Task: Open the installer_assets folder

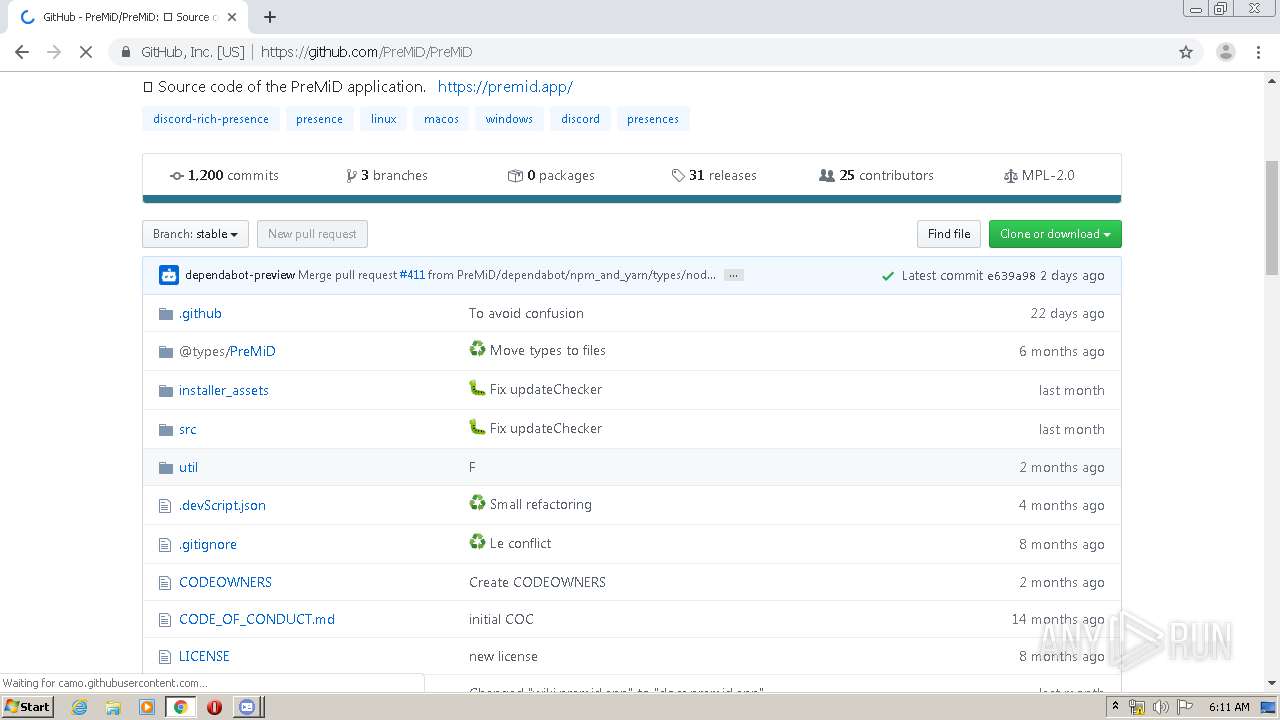Action: [x=224, y=391]
